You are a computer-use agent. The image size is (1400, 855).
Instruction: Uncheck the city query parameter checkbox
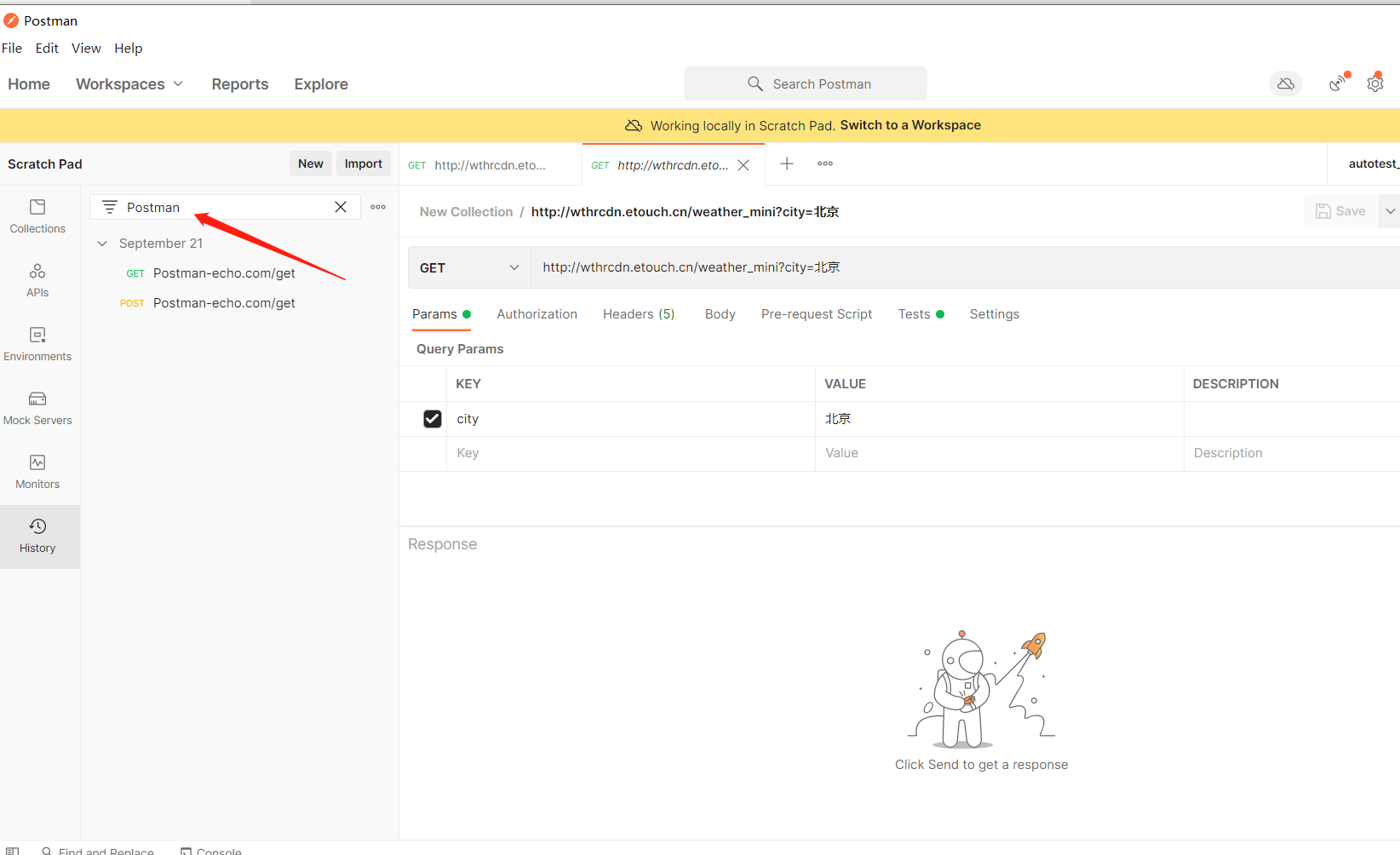433,419
